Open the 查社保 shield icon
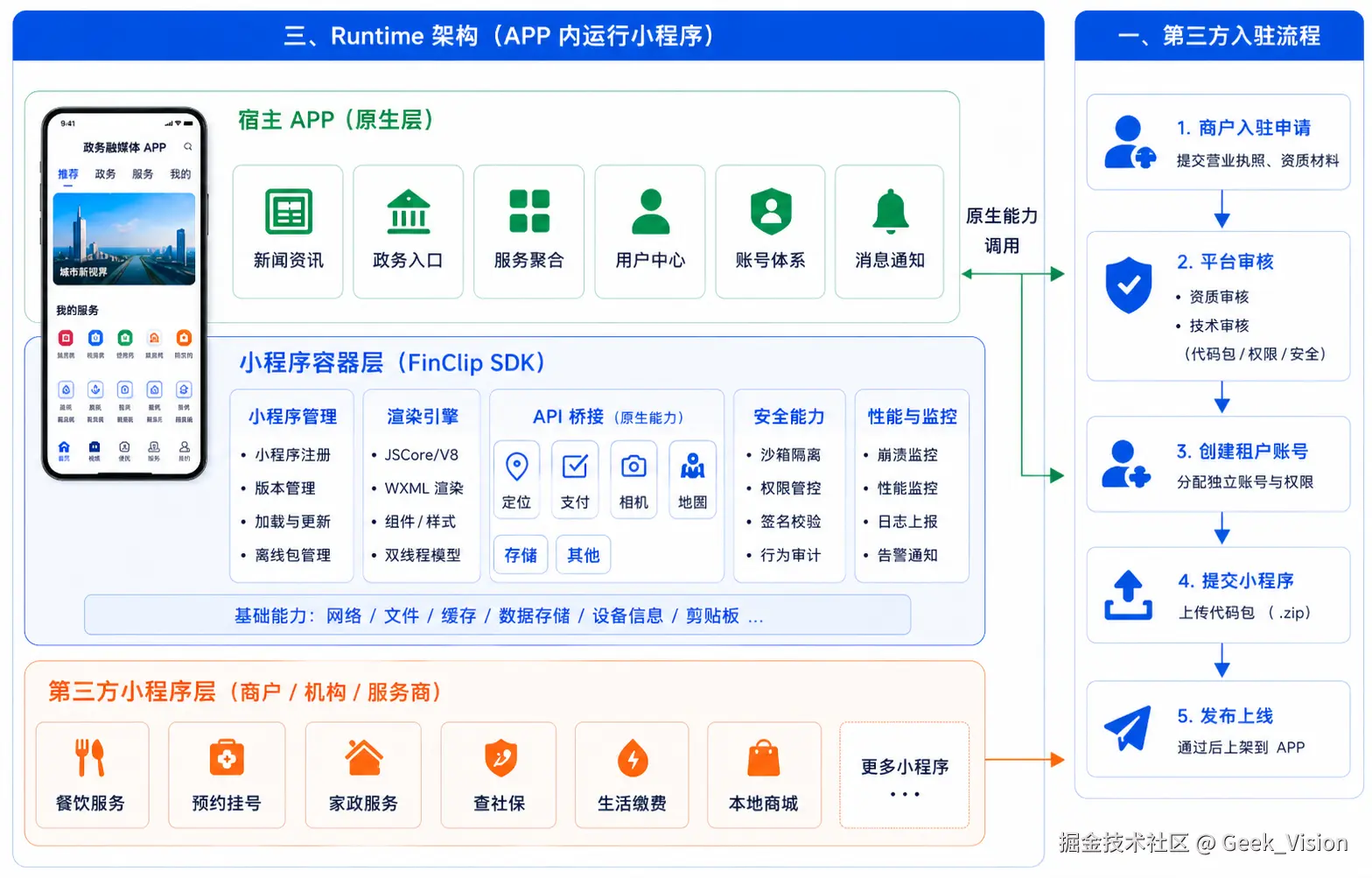Screen dimensions: 1372x878 click(501, 758)
